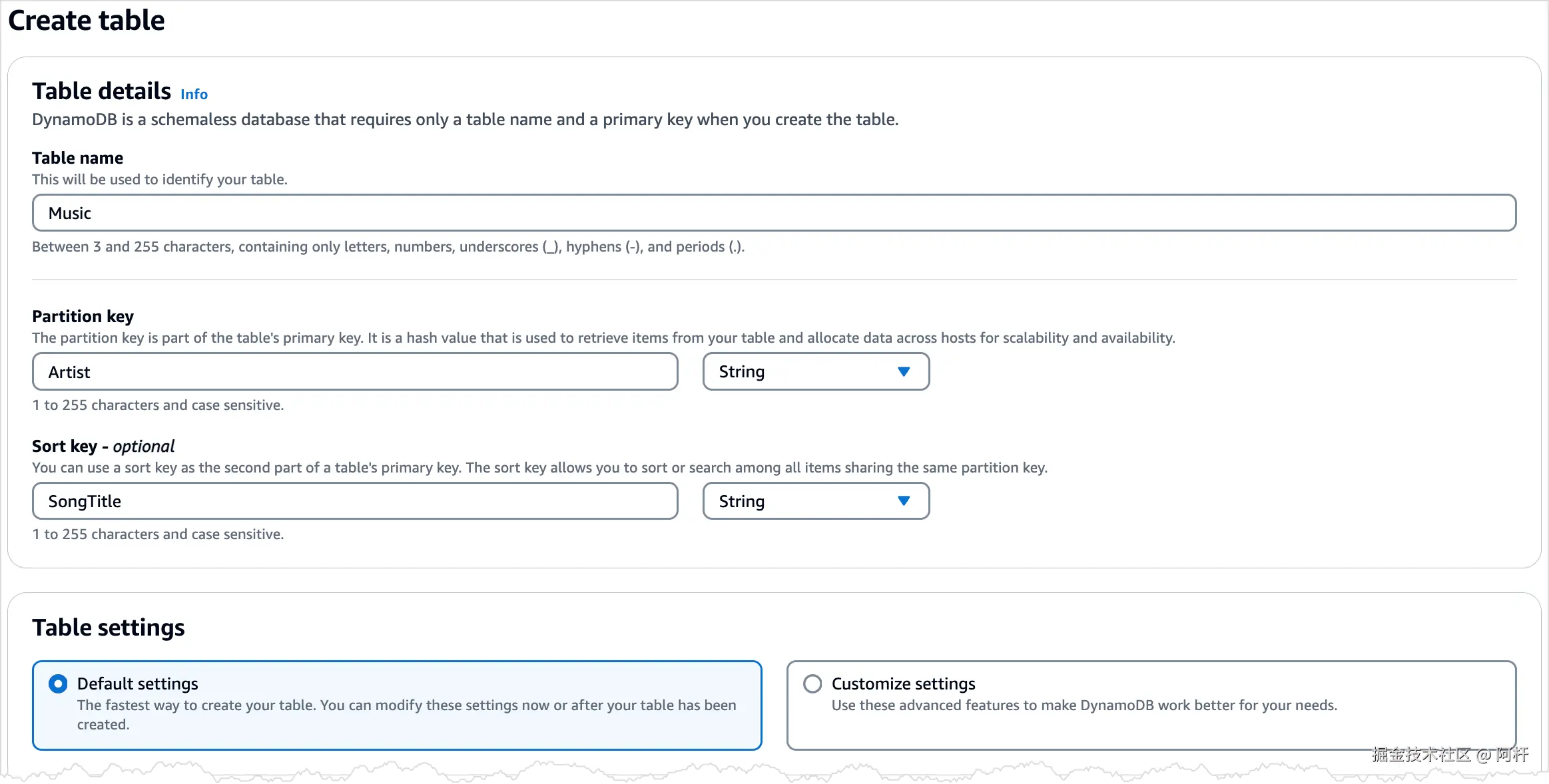
Task: Click the Sort key dropdown arrow icon
Action: pos(903,501)
